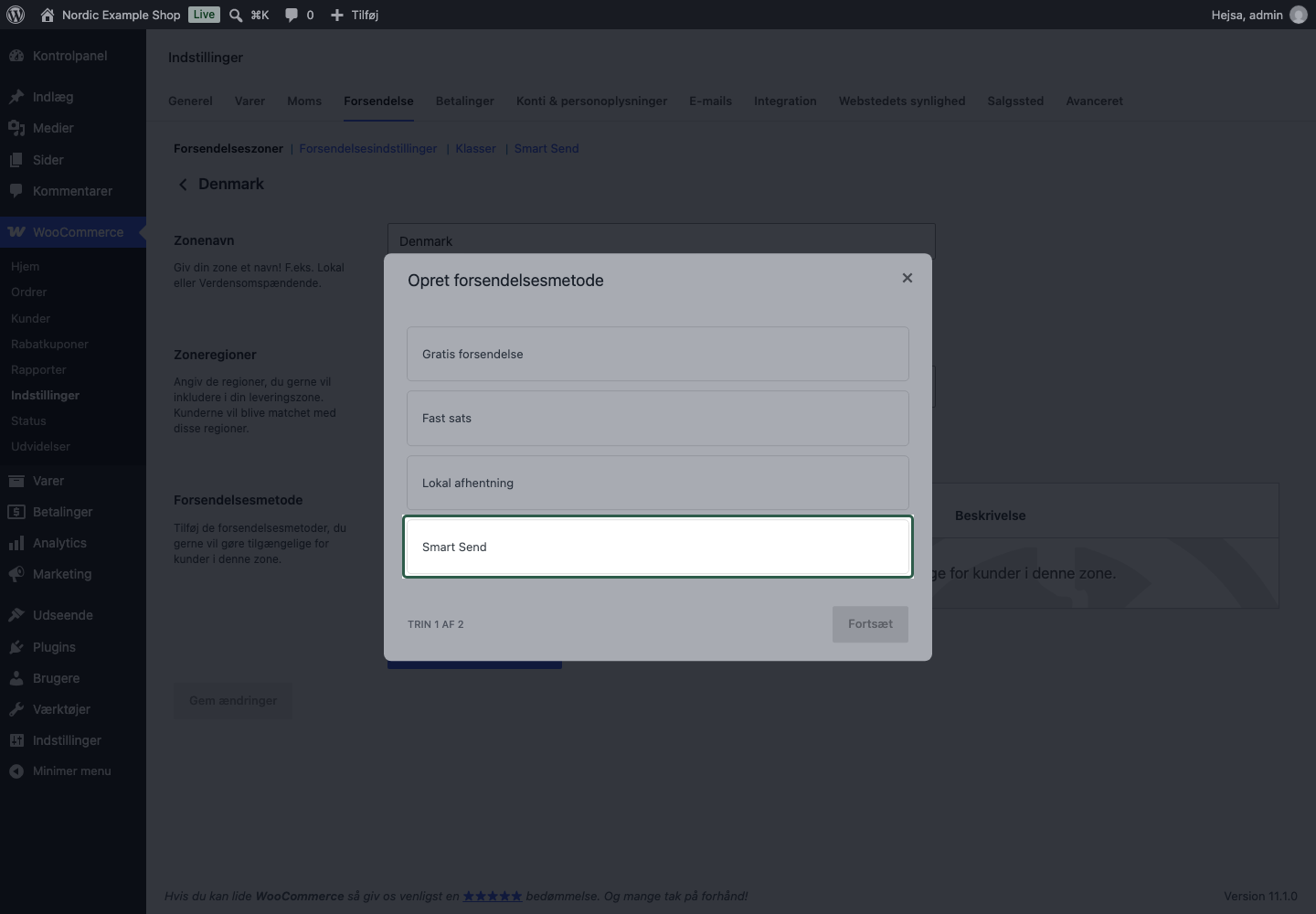
Task: Go back using the chevron beside Denmark
Action: pyautogui.click(x=183, y=185)
